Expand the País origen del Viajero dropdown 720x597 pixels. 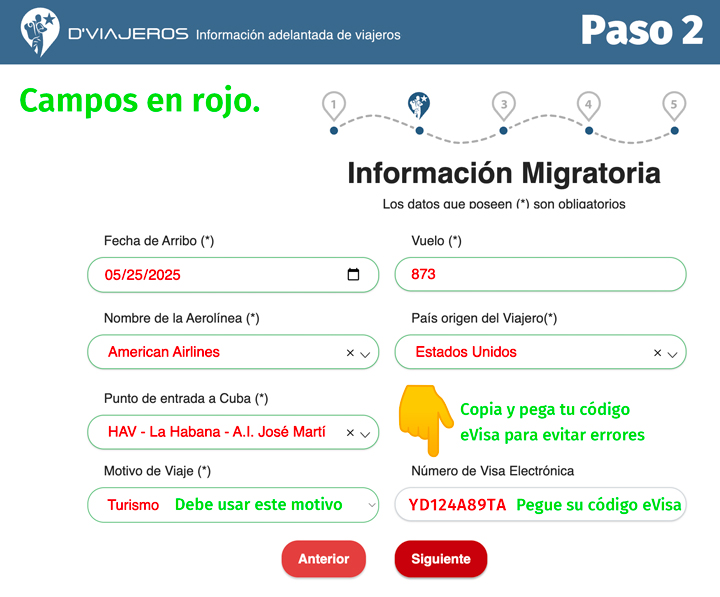pyautogui.click(x=672, y=354)
